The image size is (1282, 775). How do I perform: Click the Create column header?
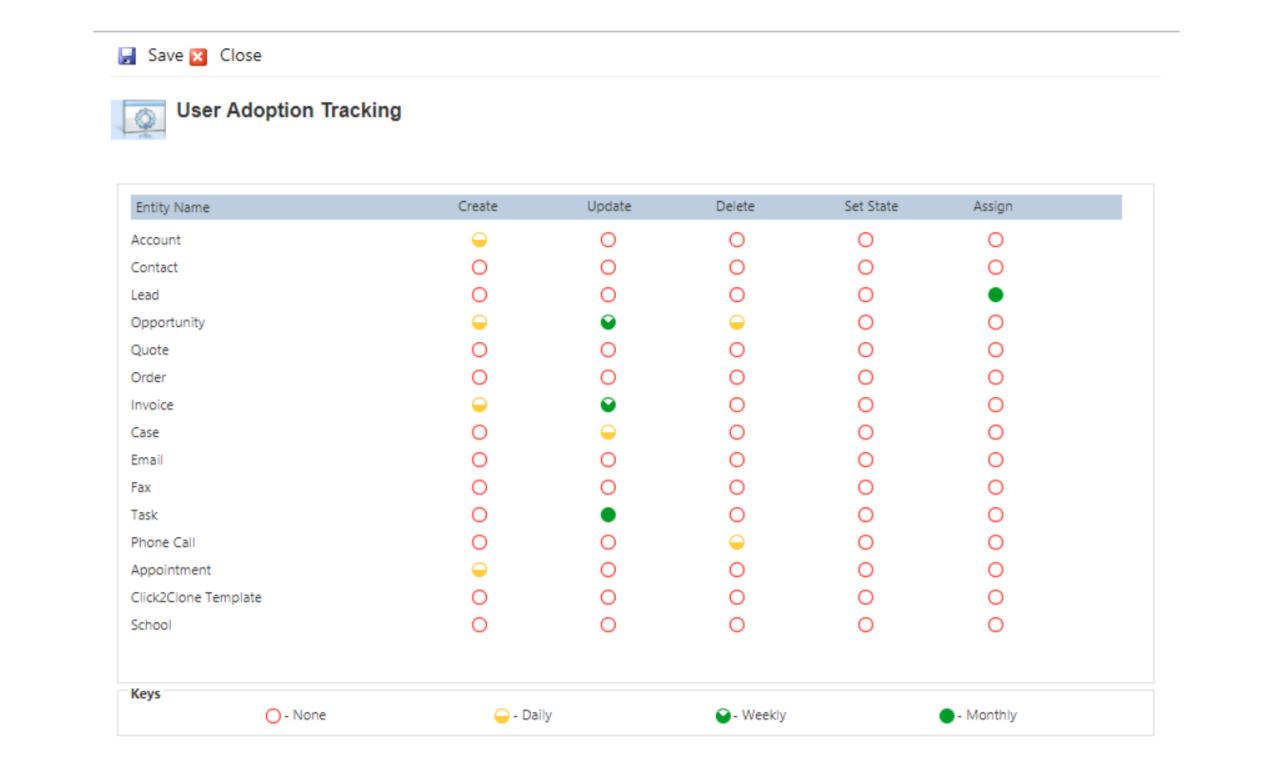[x=478, y=207]
